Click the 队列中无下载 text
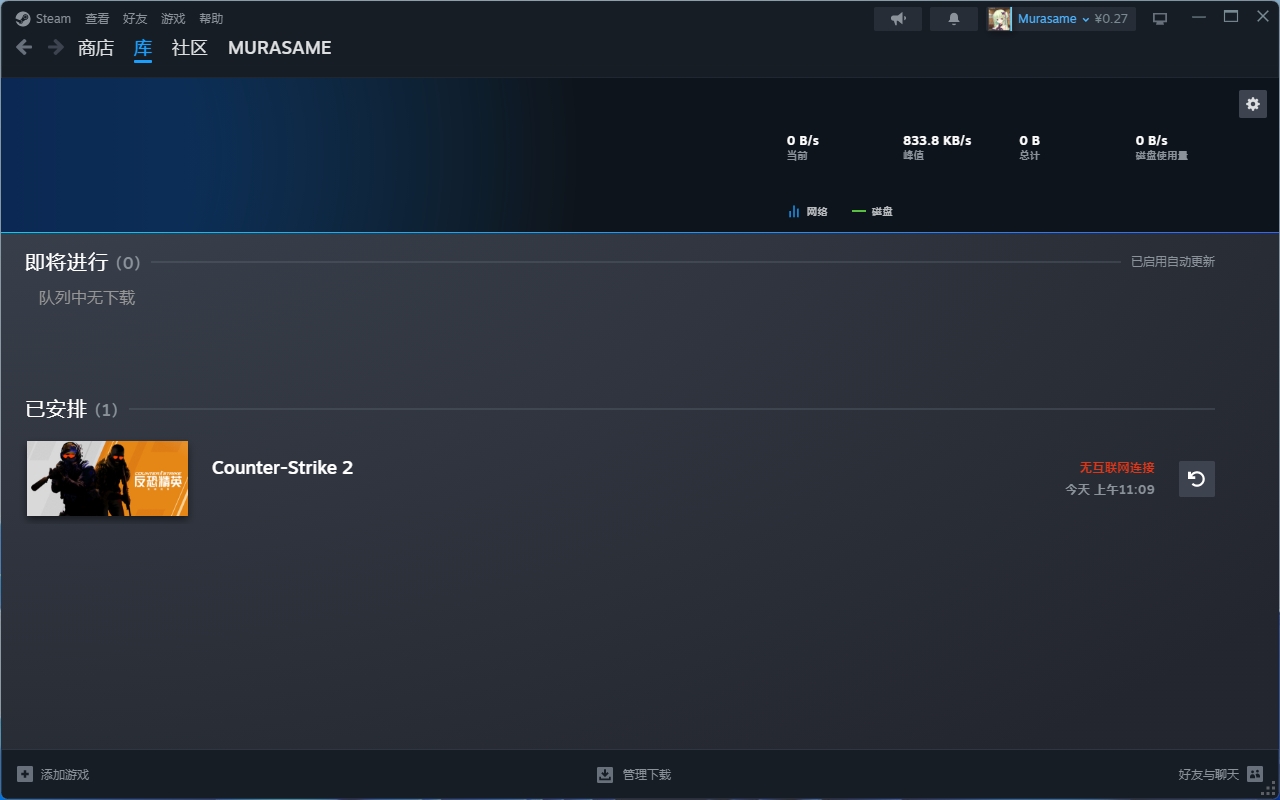 [x=87, y=298]
